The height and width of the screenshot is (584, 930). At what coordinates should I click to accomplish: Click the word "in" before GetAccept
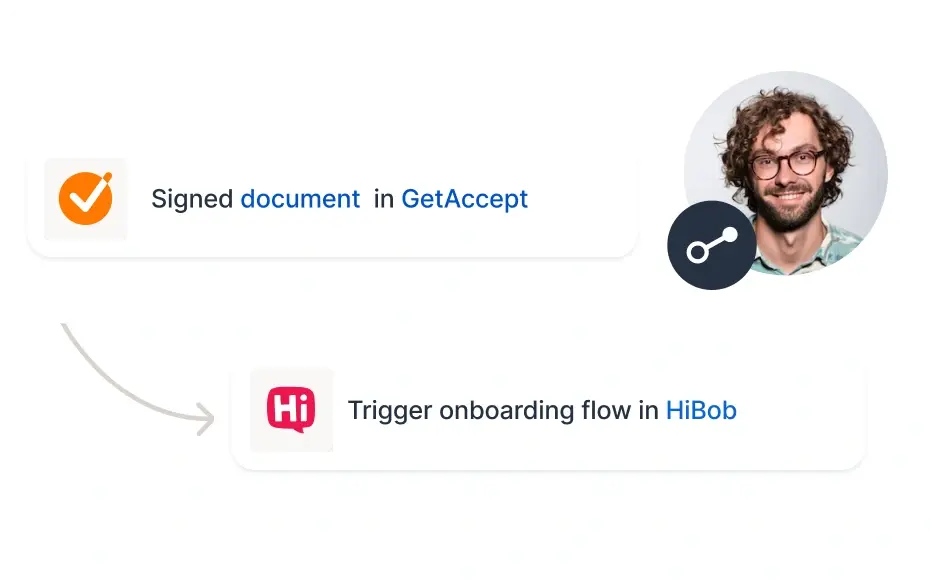tap(384, 199)
